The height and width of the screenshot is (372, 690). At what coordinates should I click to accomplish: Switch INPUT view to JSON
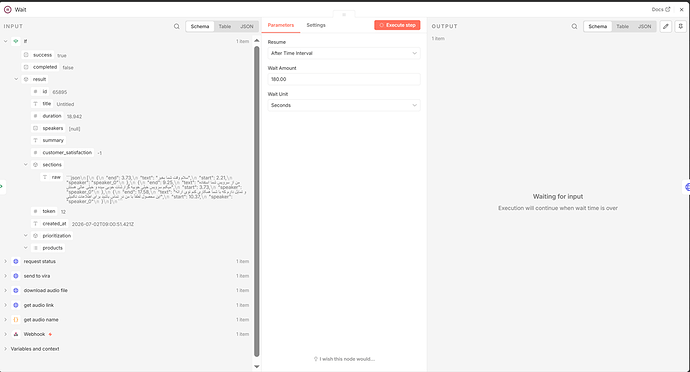pyautogui.click(x=246, y=26)
